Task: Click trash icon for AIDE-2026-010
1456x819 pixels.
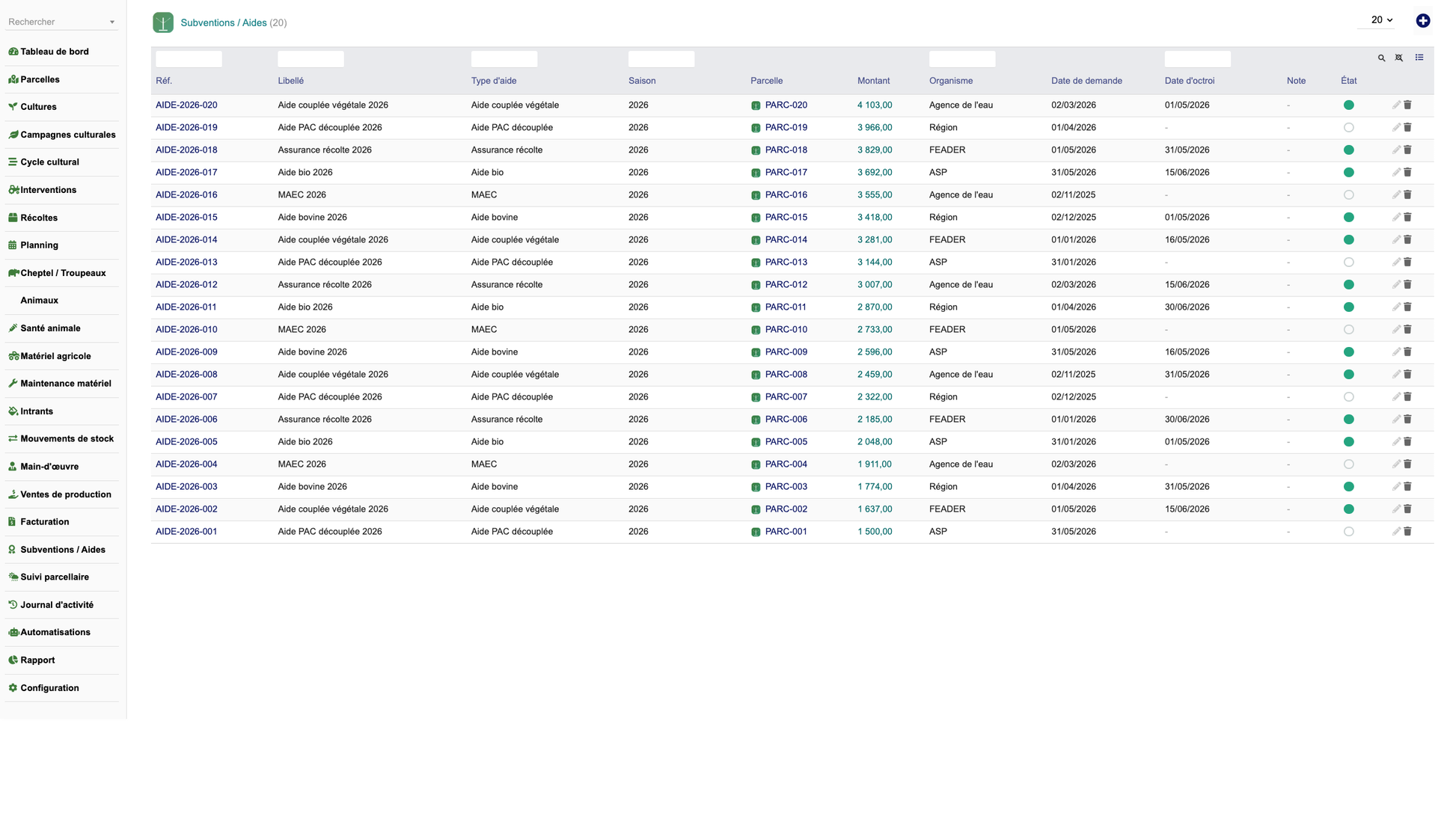Action: tap(1407, 330)
